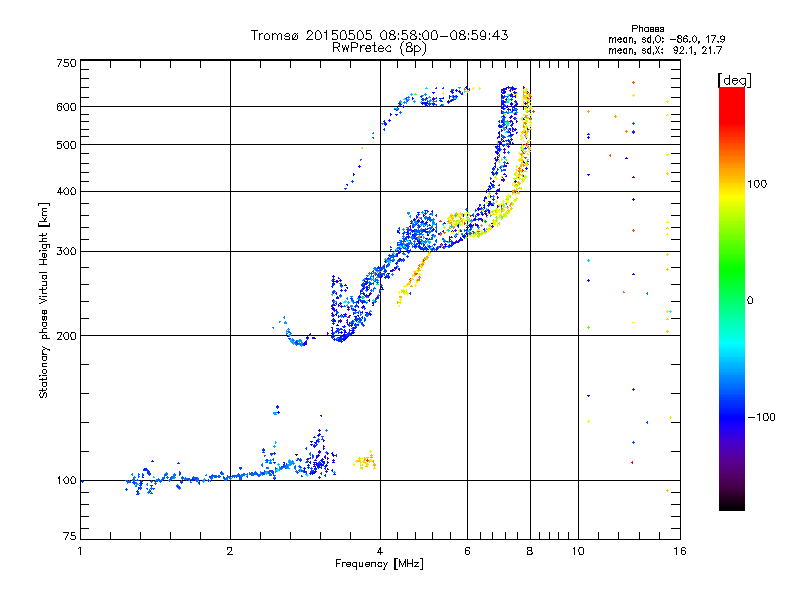800x600 pixels.
Task: Click the y-axis label '75'
Action: 70,536
